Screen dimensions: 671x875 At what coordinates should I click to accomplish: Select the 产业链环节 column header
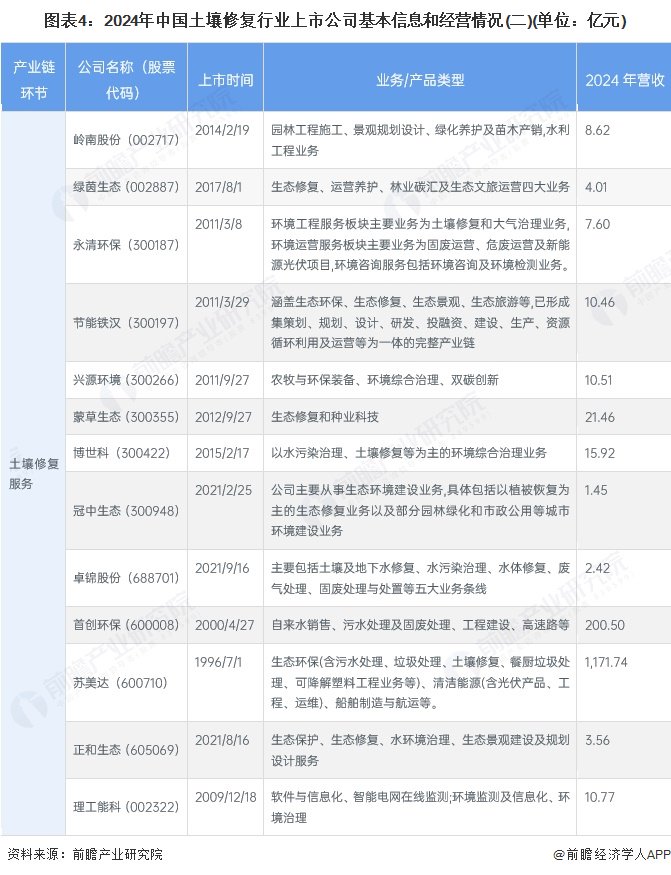[33, 79]
